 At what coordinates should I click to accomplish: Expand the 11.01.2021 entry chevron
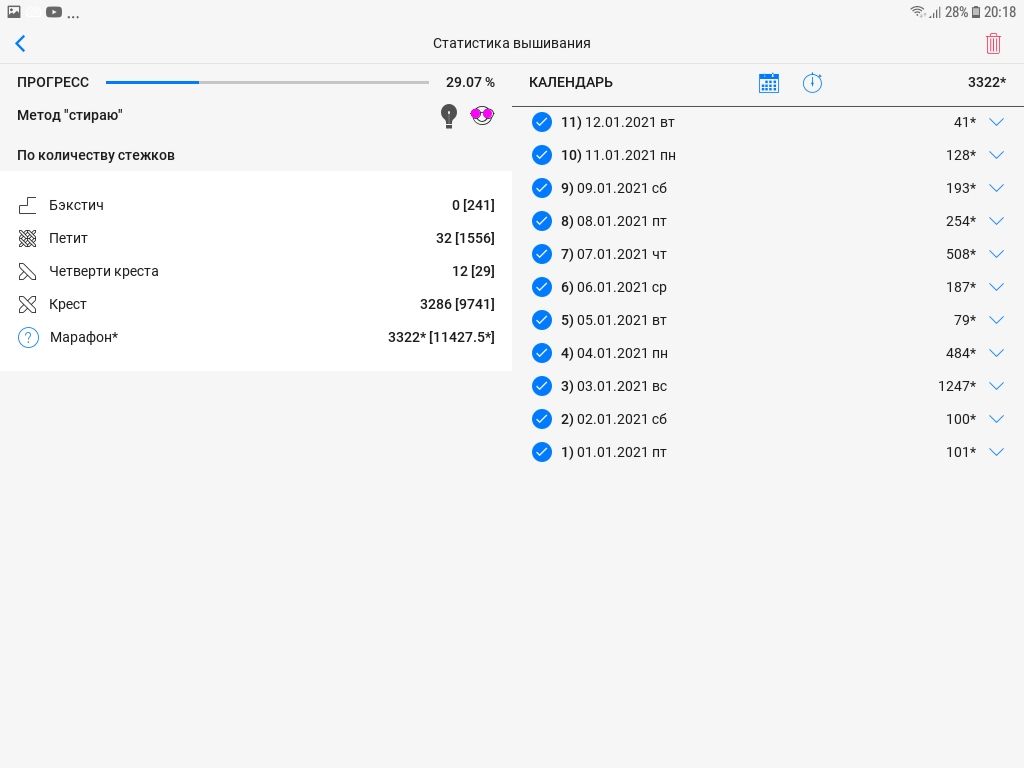click(x=996, y=155)
